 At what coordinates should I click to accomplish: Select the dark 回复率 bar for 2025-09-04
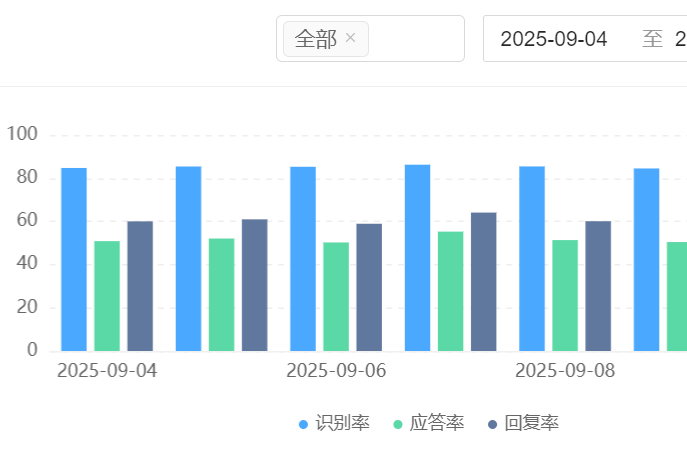[x=140, y=286]
